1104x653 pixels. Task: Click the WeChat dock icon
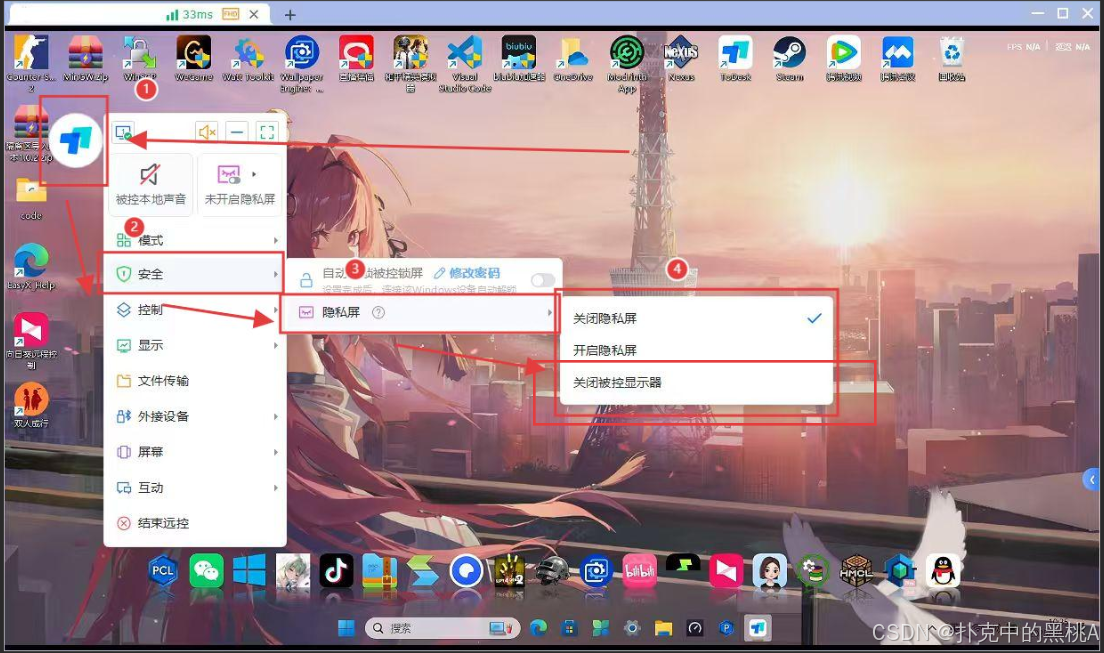click(x=206, y=571)
